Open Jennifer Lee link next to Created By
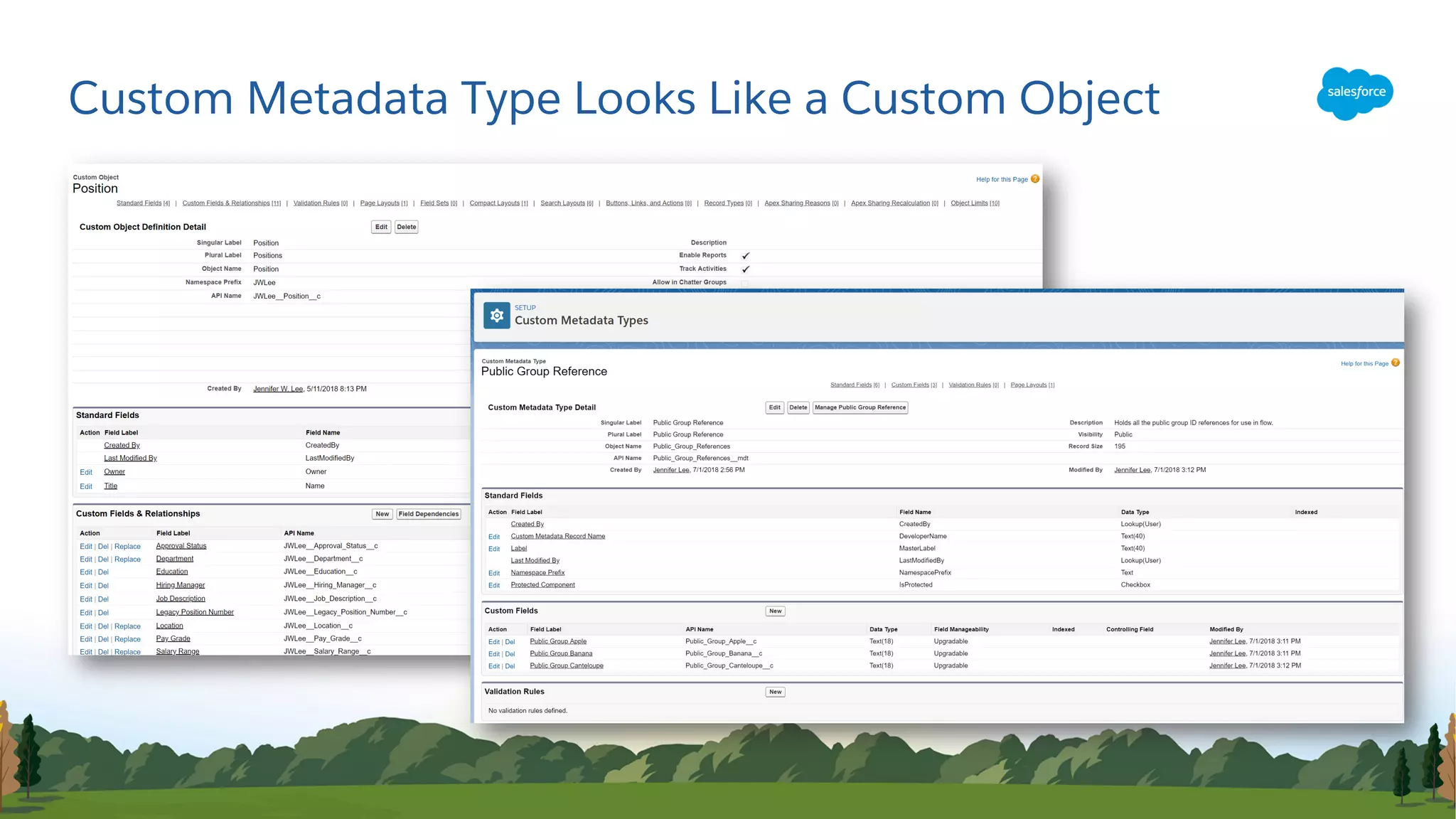The height and width of the screenshot is (819, 1456). point(672,470)
